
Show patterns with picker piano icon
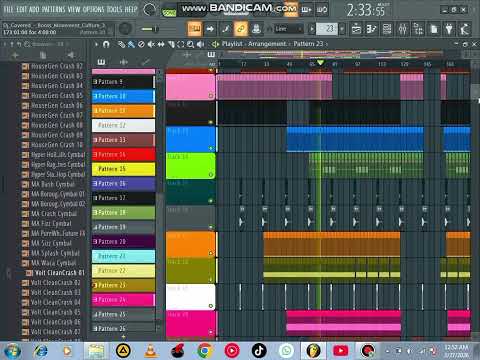(101, 62)
